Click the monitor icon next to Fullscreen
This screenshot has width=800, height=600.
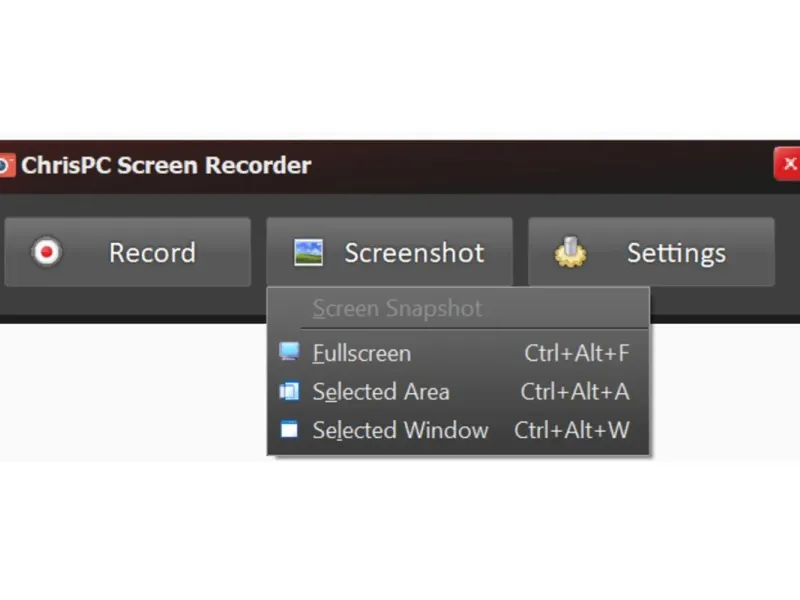(x=289, y=352)
